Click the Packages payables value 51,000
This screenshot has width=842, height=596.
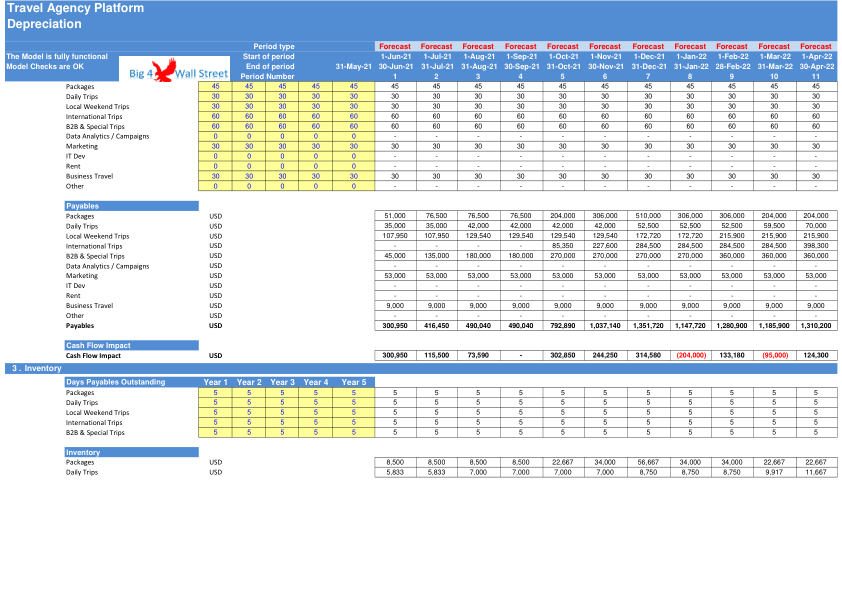tap(395, 216)
